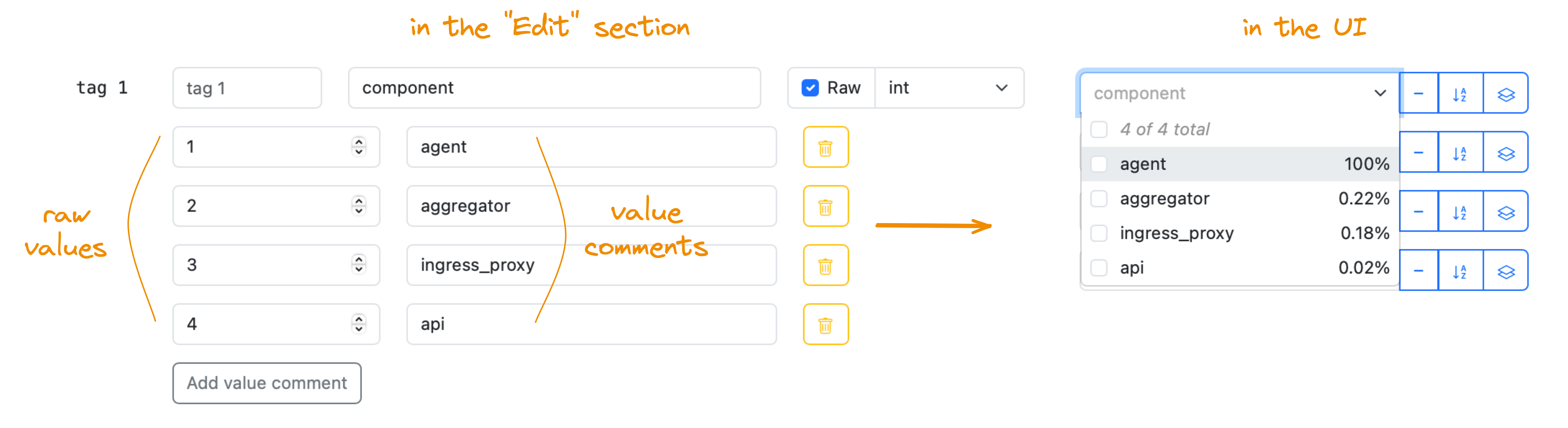
Task: Click the component description text field
Action: click(554, 88)
